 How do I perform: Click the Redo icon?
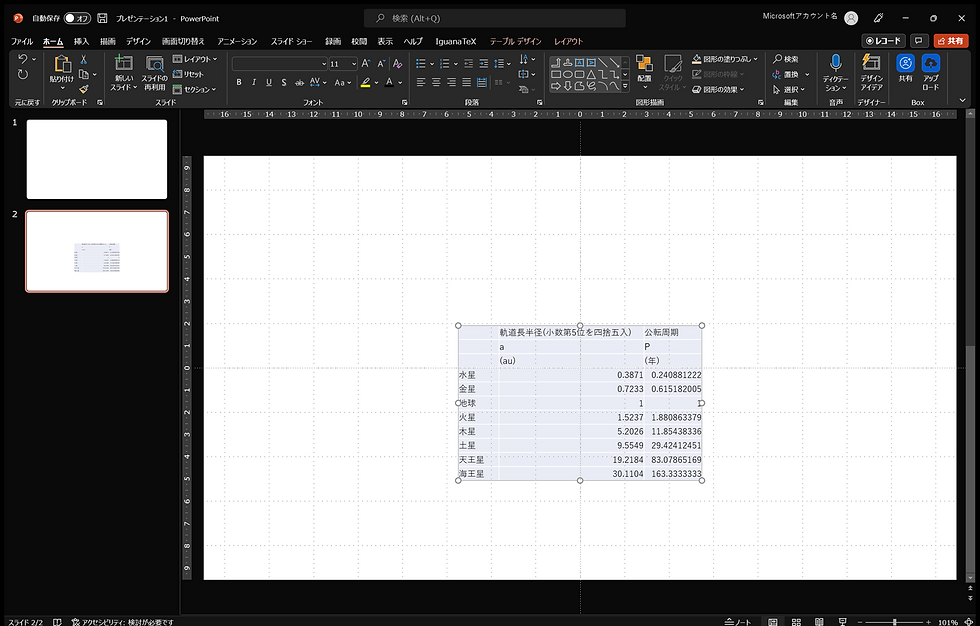click(23, 75)
